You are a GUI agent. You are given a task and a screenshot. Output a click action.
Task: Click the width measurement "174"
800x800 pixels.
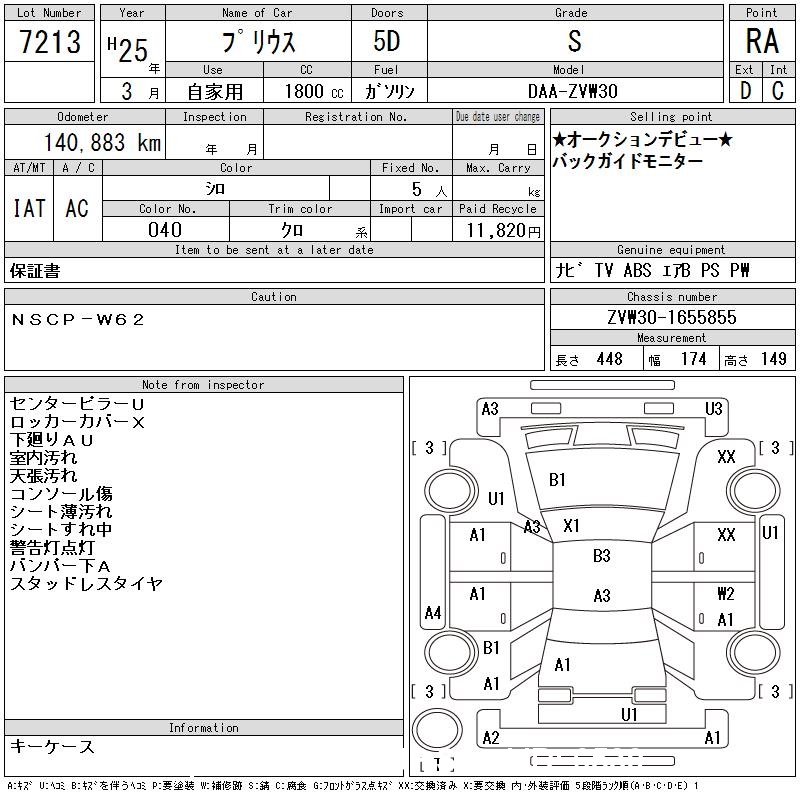(693, 359)
